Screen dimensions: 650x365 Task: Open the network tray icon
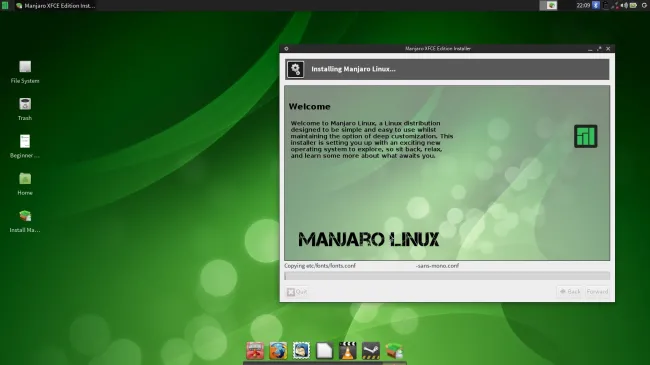(615, 6)
